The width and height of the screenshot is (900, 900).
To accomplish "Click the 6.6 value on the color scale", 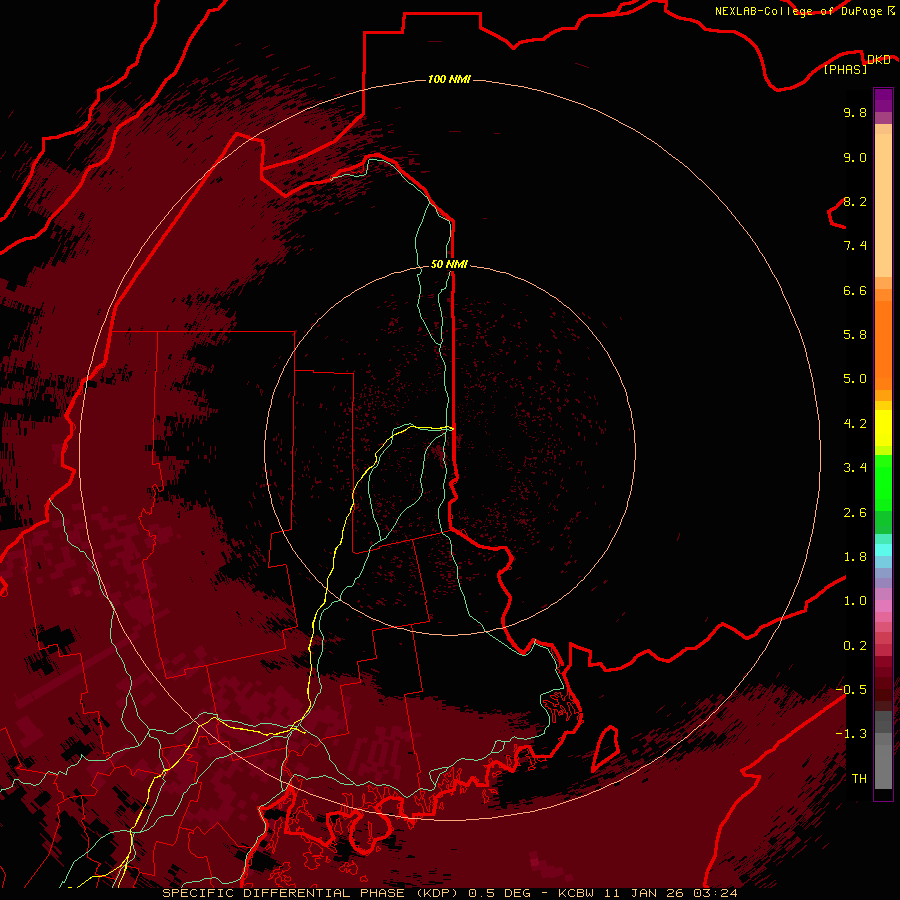I will 855,290.
